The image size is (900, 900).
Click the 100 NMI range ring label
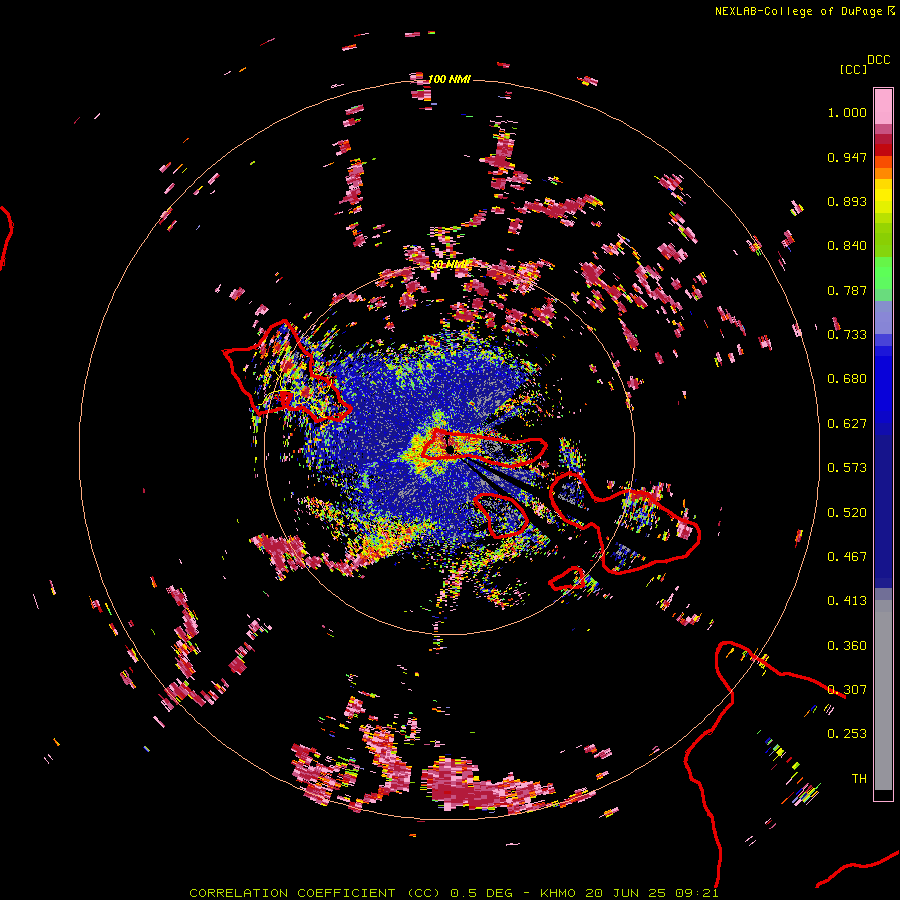pos(449,79)
